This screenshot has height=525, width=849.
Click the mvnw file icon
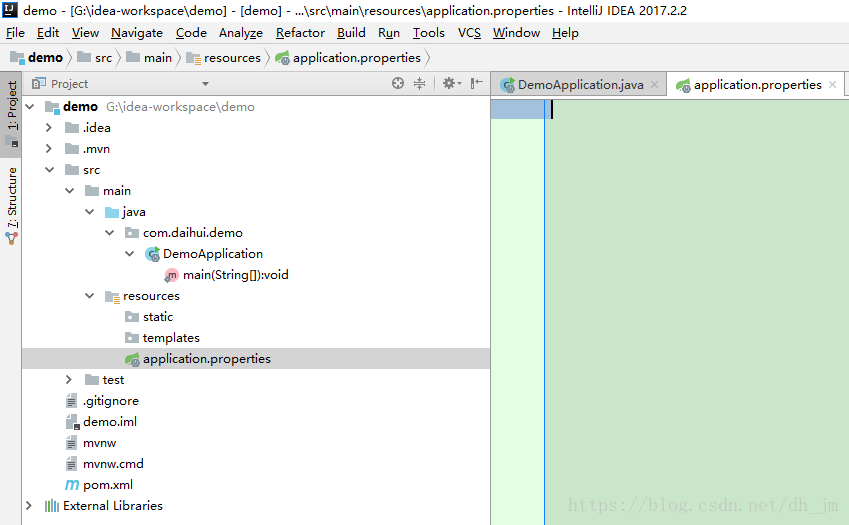71,443
